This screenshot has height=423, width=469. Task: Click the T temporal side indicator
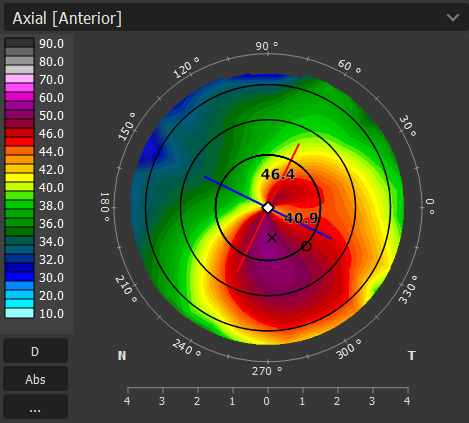point(412,356)
